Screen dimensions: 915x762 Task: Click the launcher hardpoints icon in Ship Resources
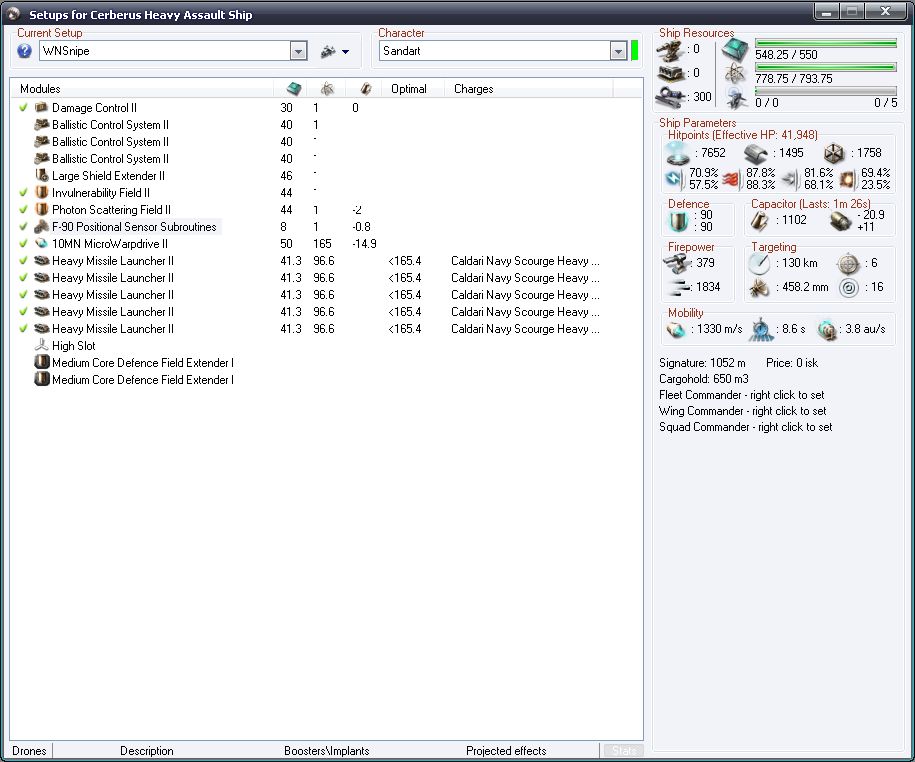click(x=670, y=74)
